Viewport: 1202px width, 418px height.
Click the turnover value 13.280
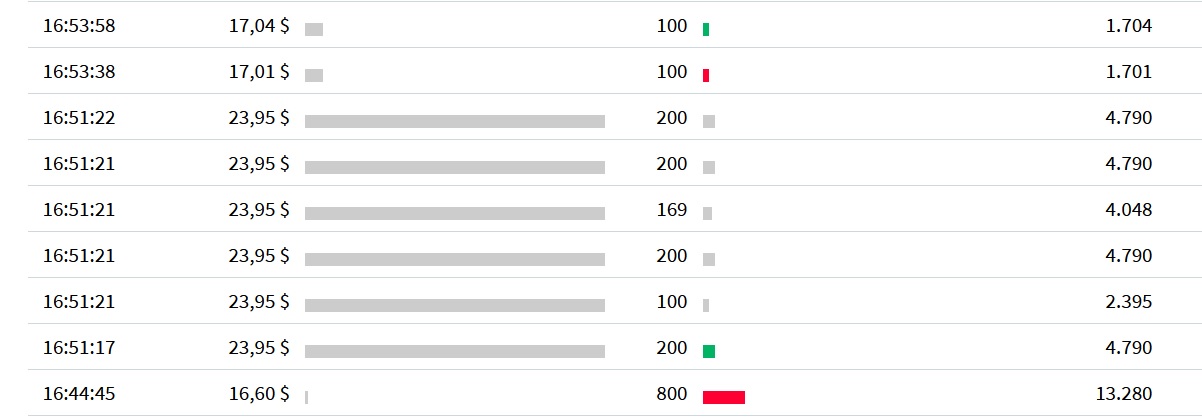tap(1125, 394)
